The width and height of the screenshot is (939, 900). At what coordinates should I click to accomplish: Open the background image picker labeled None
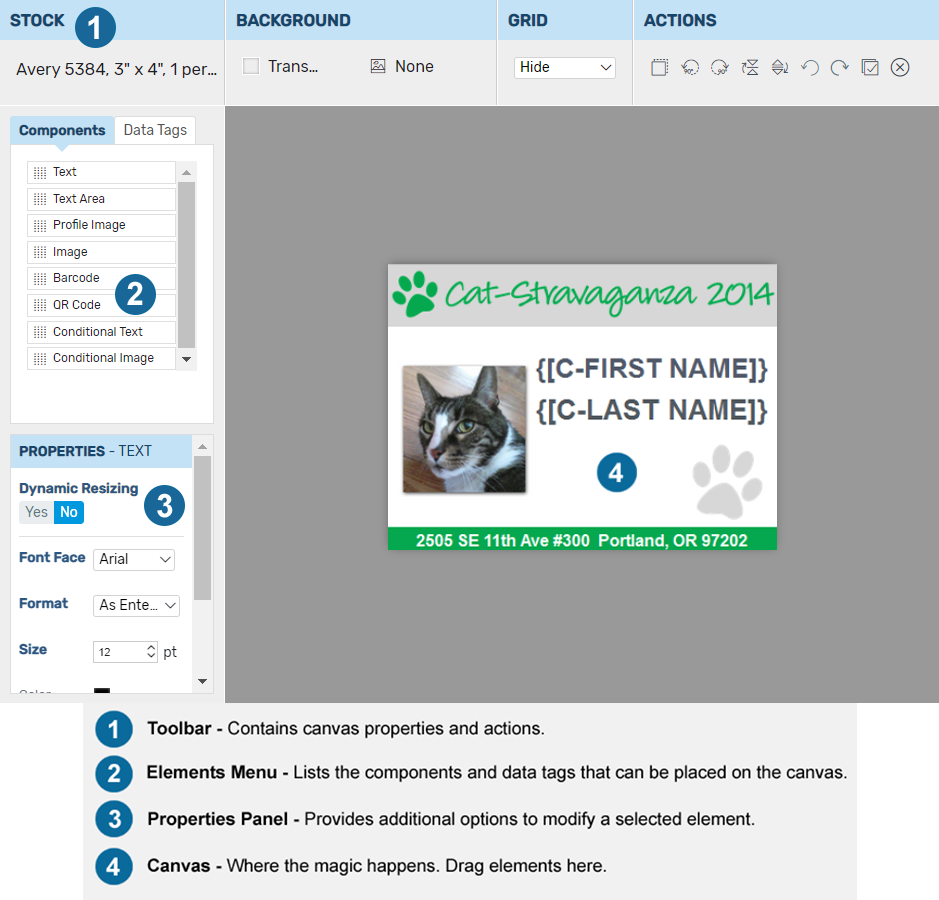point(401,66)
